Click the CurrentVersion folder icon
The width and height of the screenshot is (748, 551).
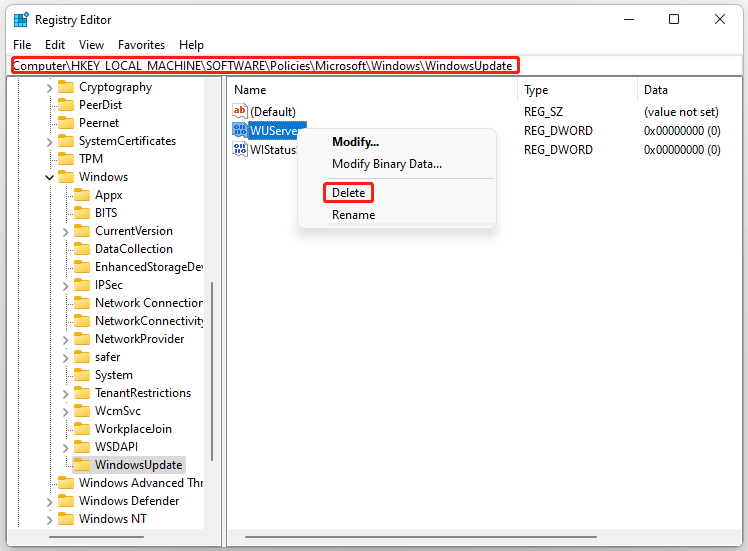click(x=82, y=231)
